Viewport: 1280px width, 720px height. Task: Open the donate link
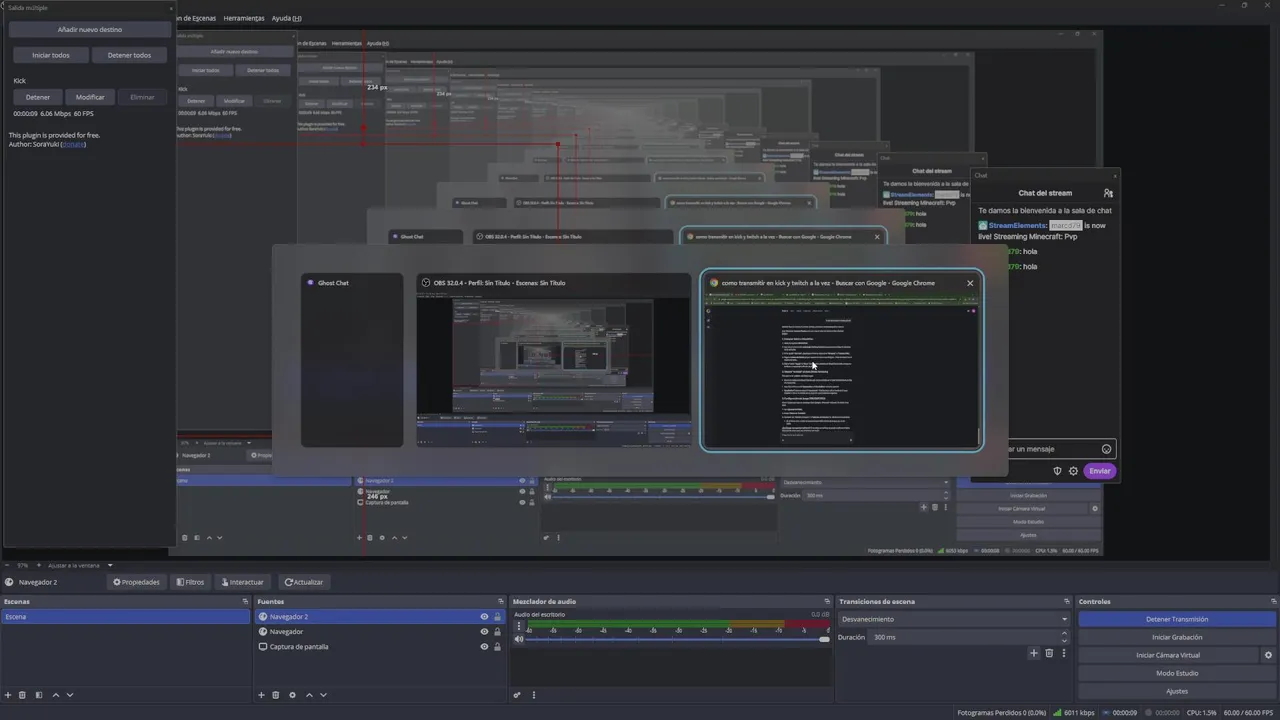point(73,144)
